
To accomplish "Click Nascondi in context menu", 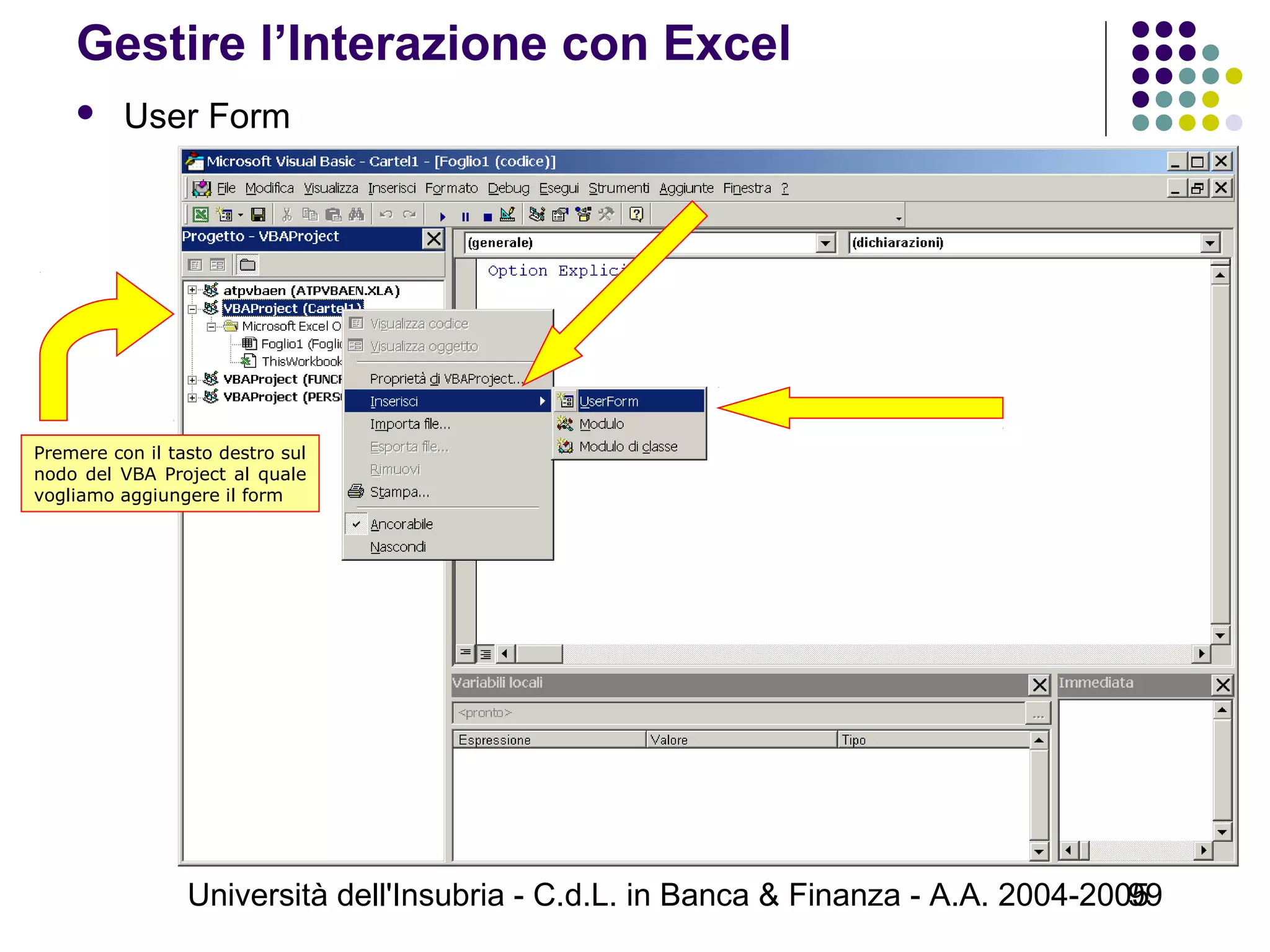I will 447,547.
